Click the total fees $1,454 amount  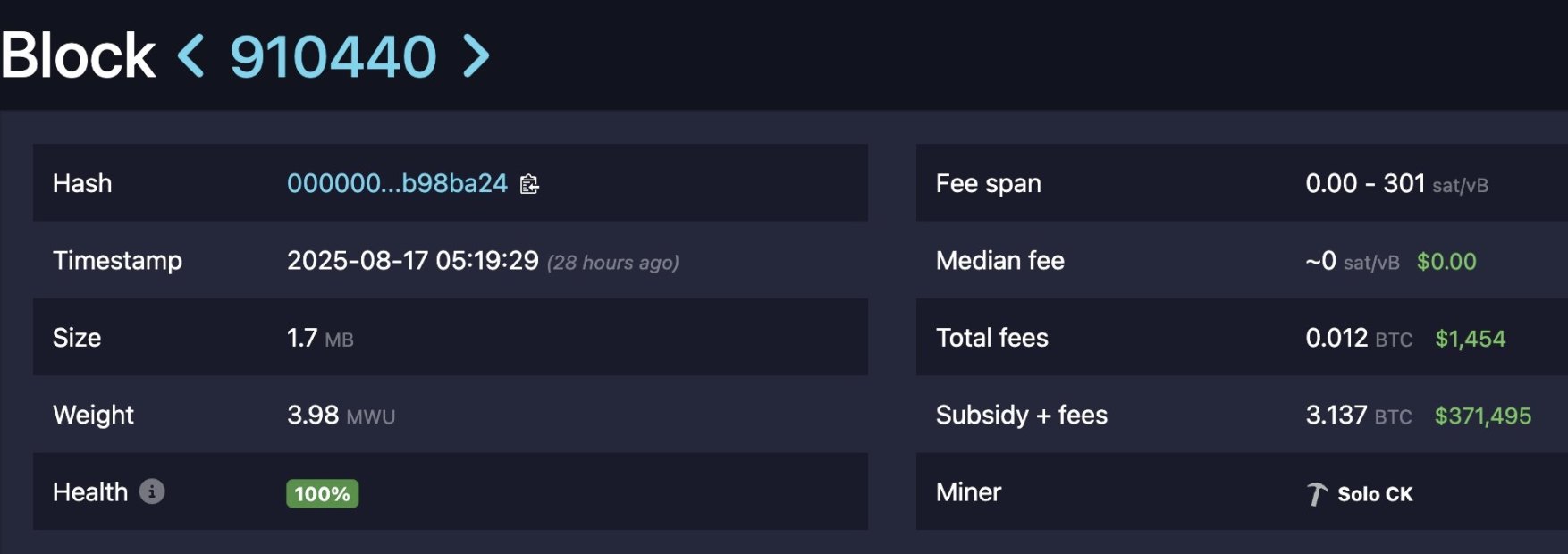pos(1470,339)
